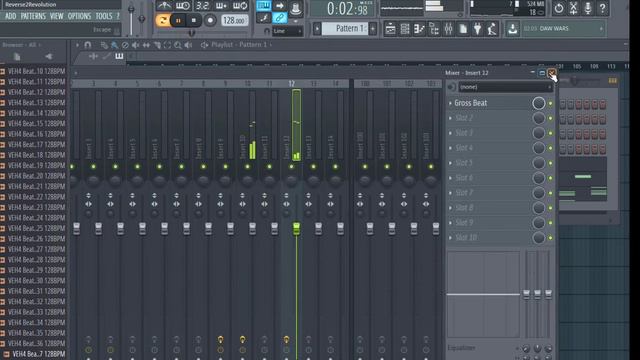
Task: Open the OPTIONS menu
Action: 79,16
